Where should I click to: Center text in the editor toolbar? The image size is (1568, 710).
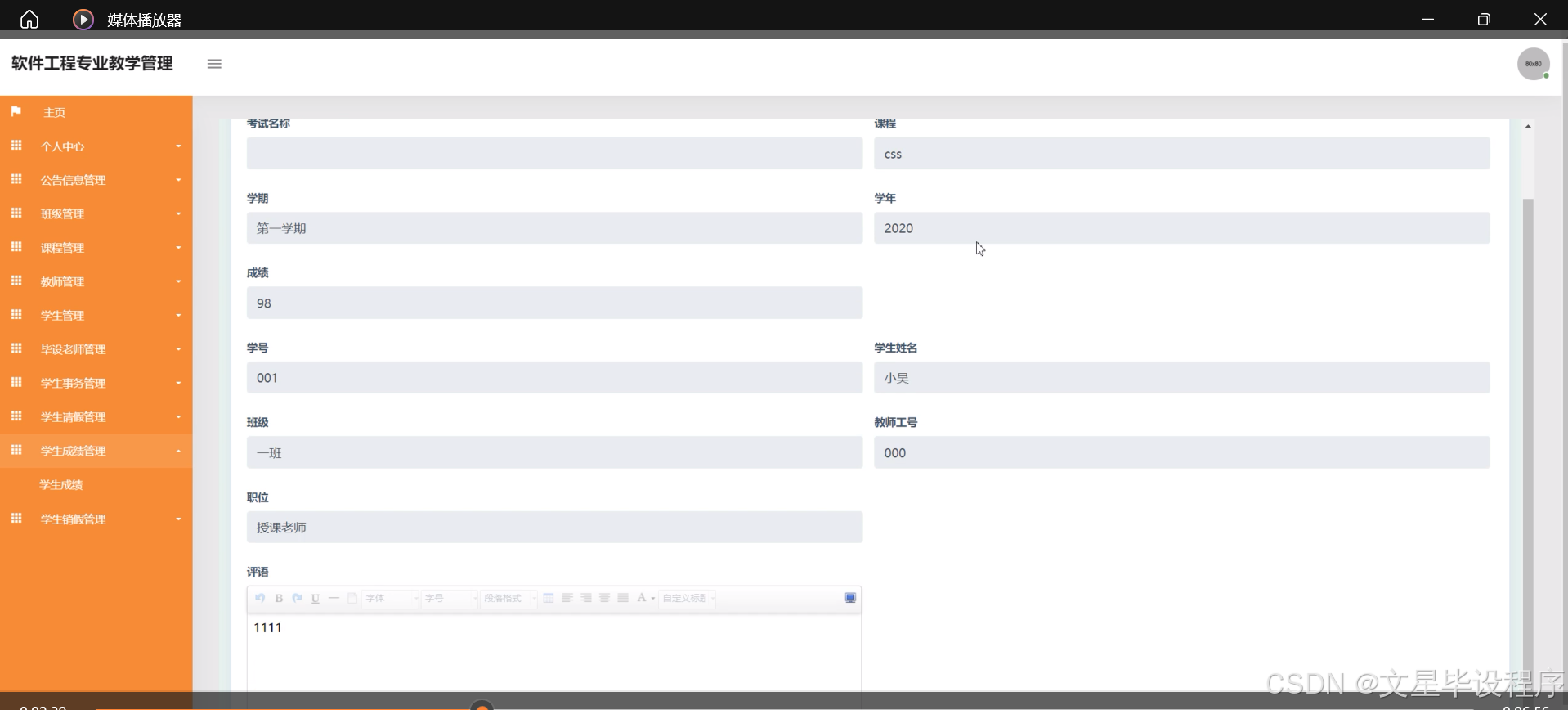coord(604,598)
